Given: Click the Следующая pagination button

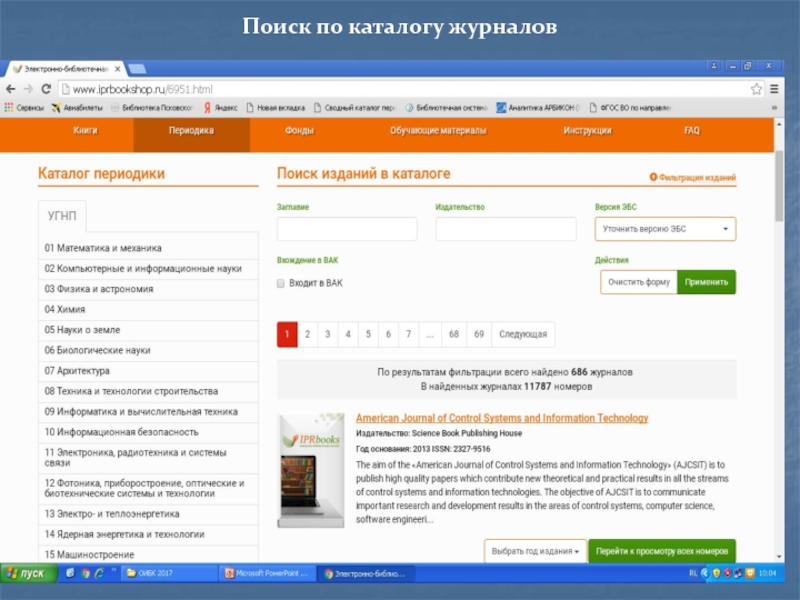Looking at the screenshot, I should click(x=523, y=334).
